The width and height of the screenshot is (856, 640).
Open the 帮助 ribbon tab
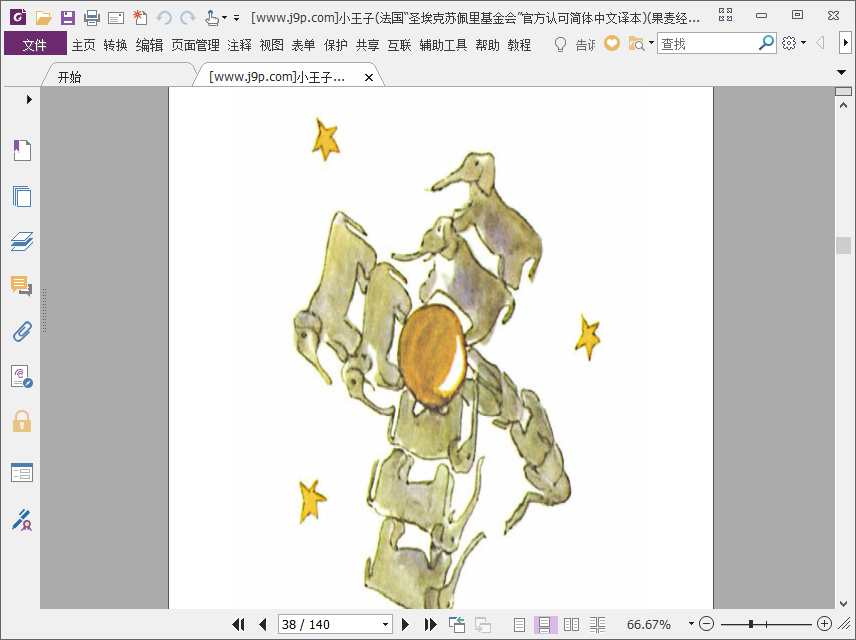[488, 45]
